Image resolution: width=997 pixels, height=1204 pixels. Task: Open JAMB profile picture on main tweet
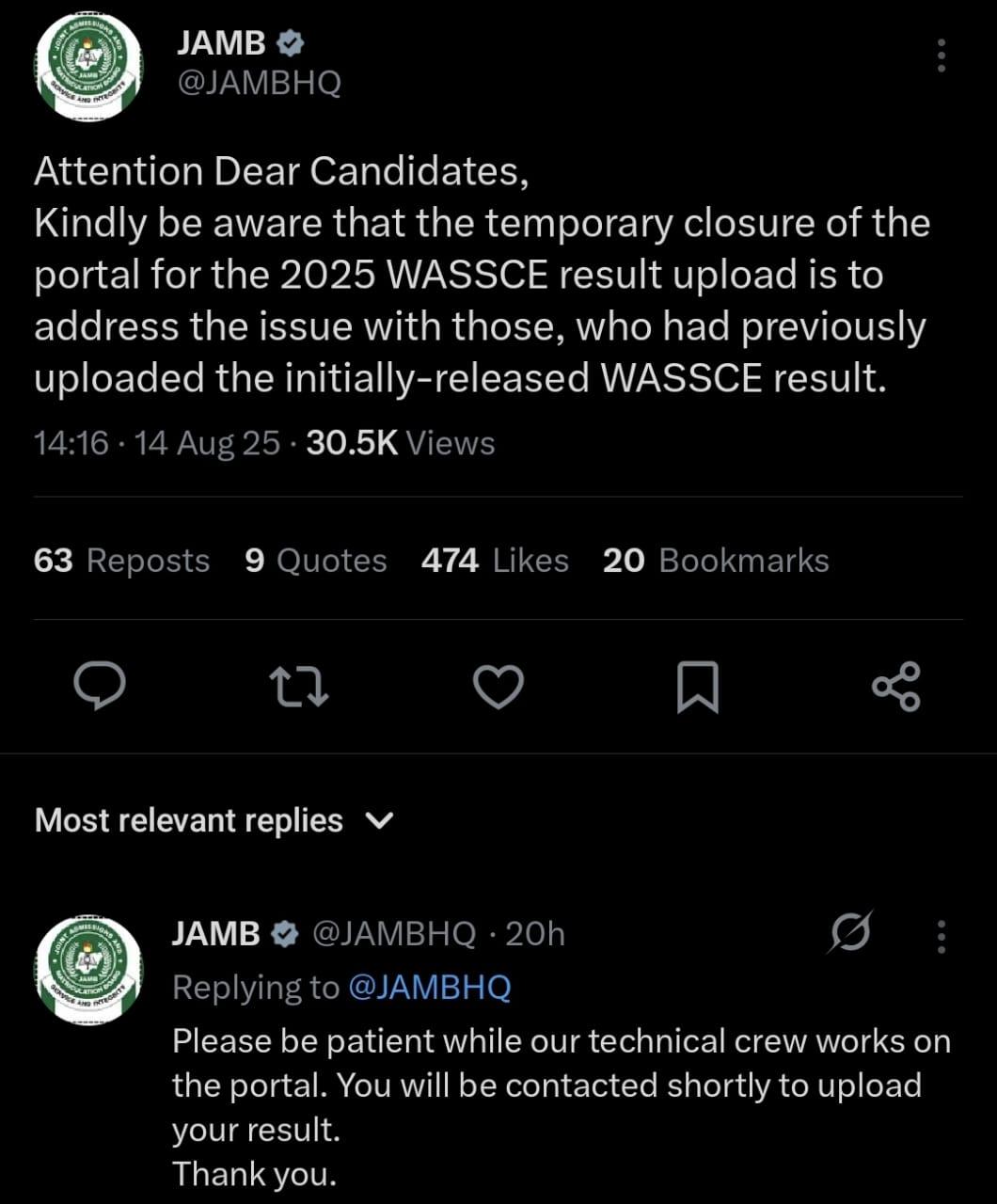[x=88, y=67]
